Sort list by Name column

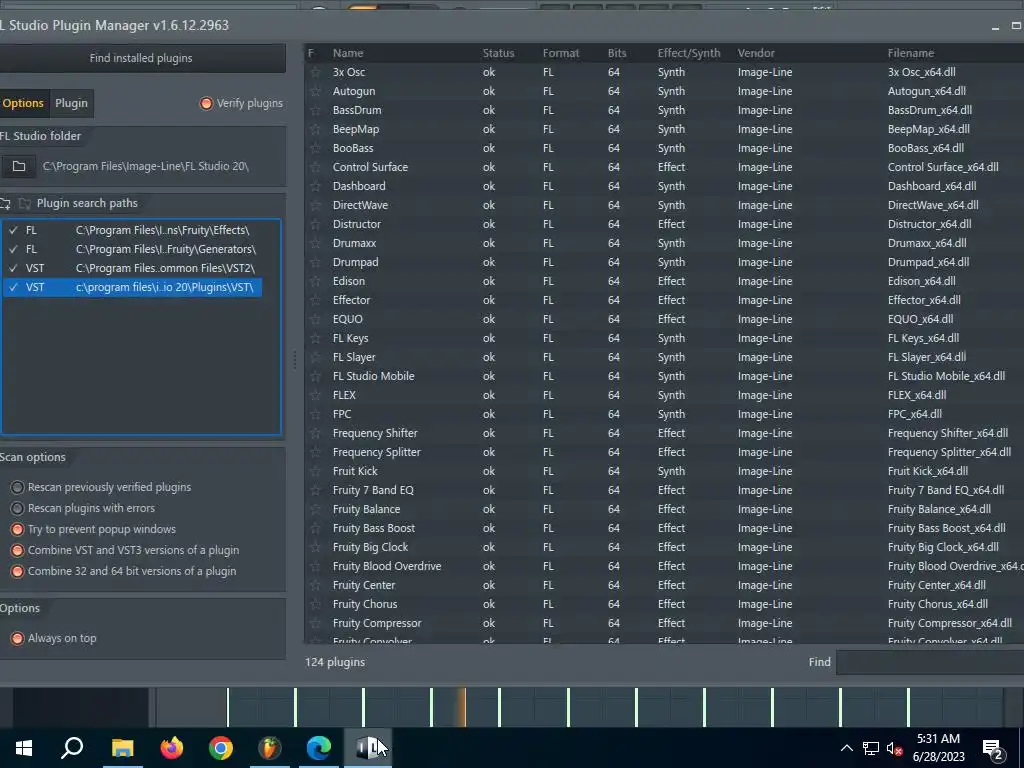(348, 54)
